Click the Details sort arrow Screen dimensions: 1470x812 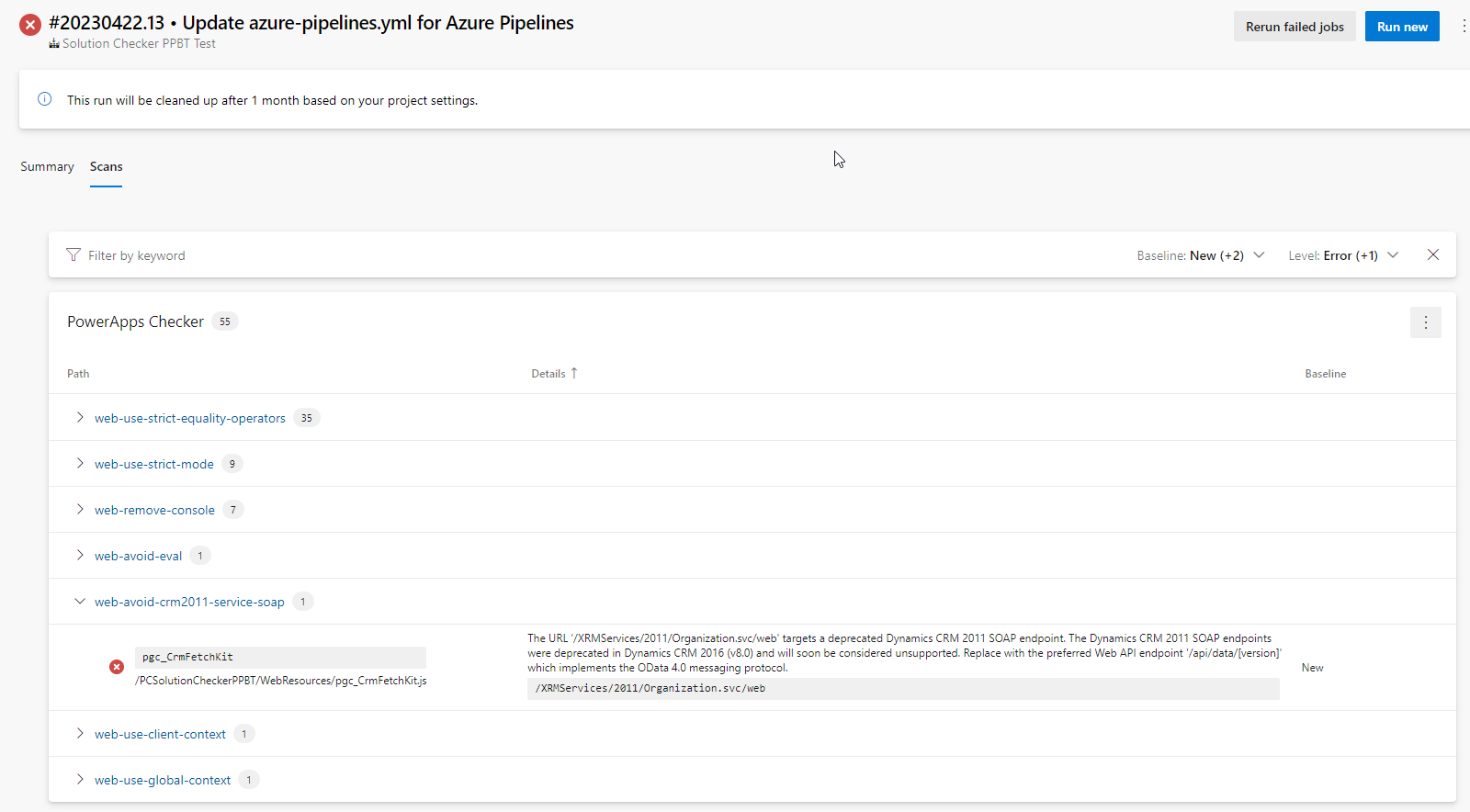tap(574, 373)
